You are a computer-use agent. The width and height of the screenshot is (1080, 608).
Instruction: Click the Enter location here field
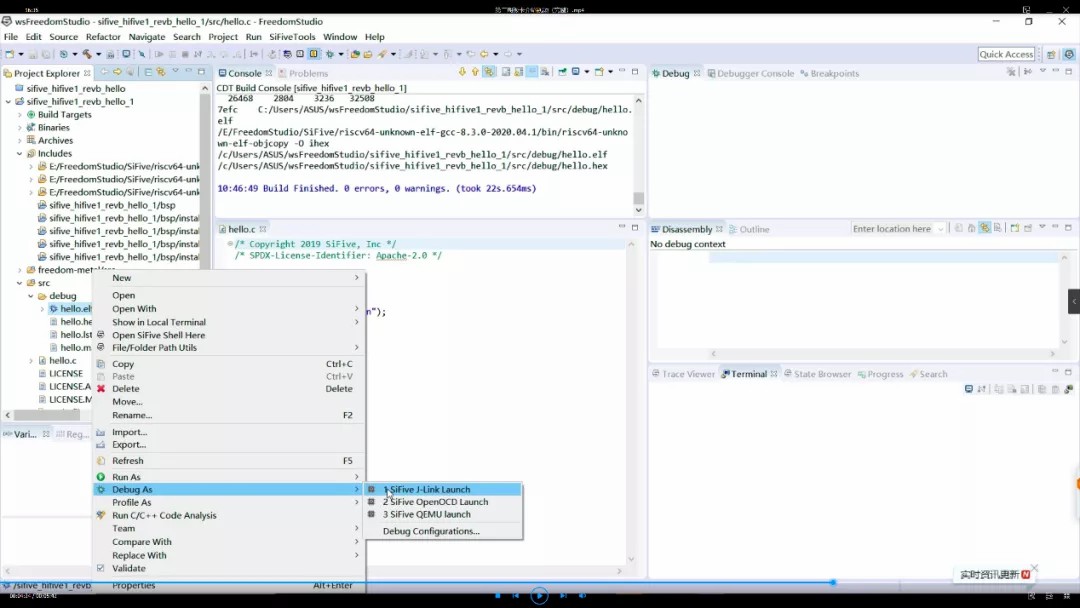coord(891,229)
